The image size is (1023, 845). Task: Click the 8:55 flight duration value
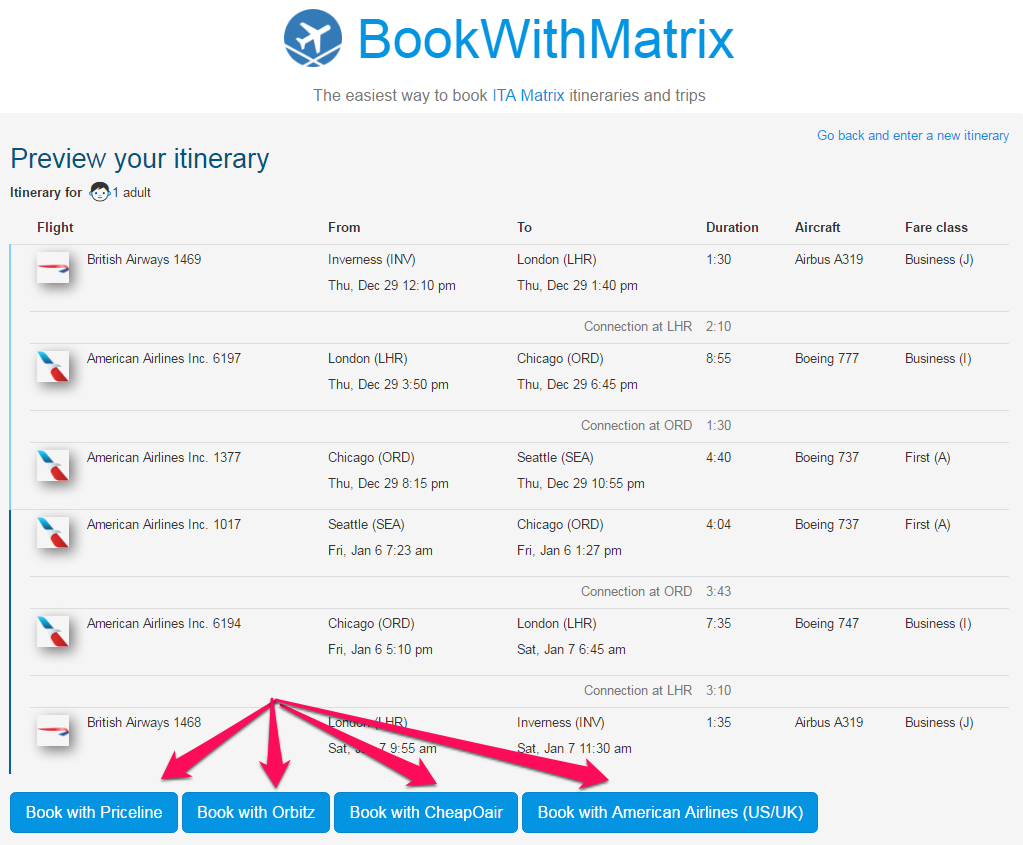pos(718,358)
